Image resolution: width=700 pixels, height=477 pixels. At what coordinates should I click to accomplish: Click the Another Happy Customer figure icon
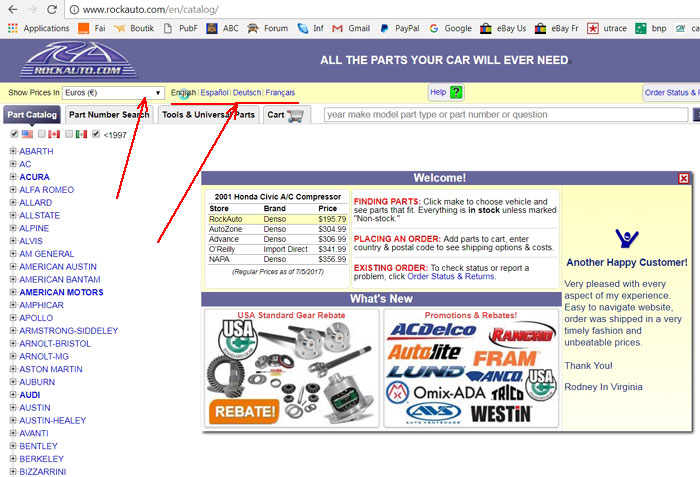627,238
